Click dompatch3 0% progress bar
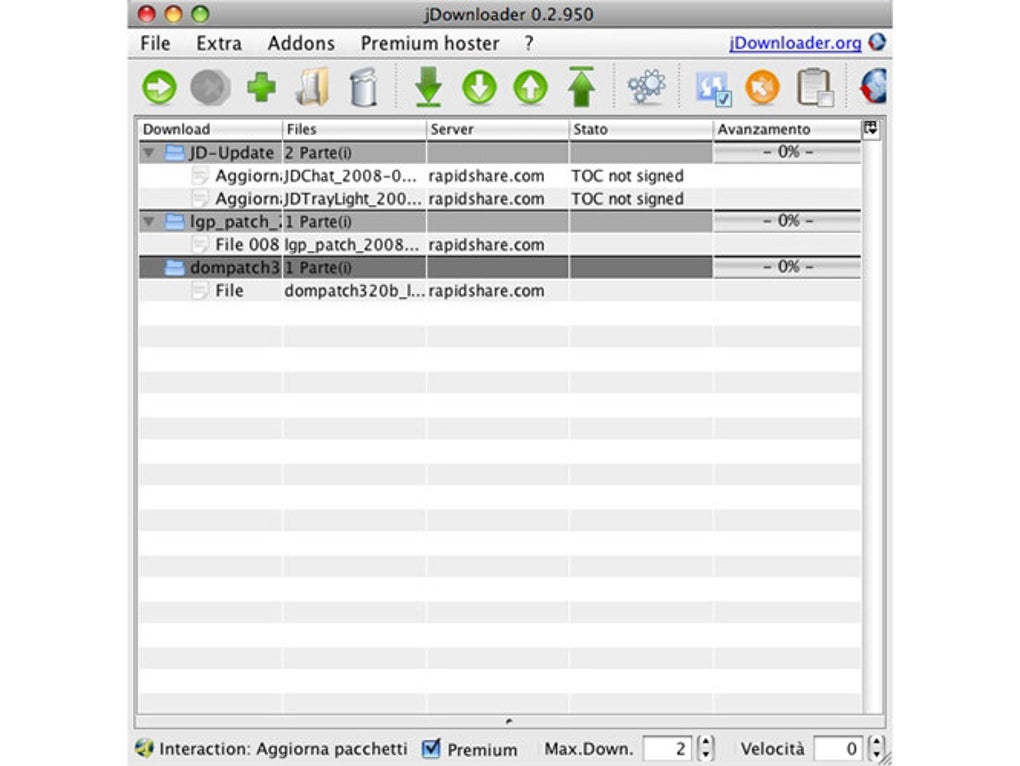 (787, 267)
